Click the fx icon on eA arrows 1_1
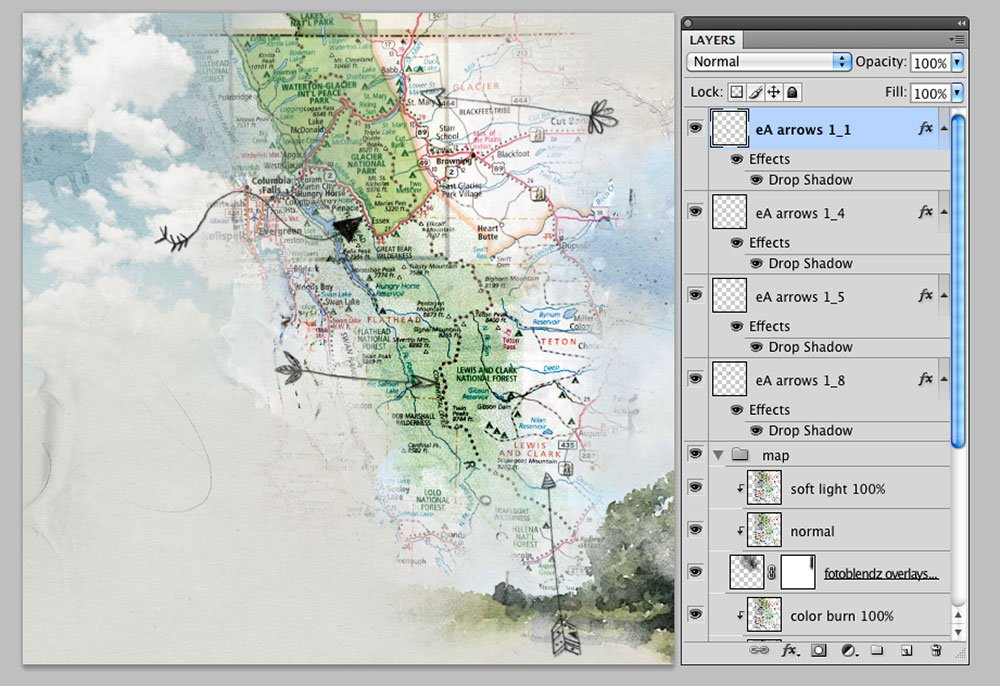Image resolution: width=1000 pixels, height=686 pixels. (x=925, y=128)
